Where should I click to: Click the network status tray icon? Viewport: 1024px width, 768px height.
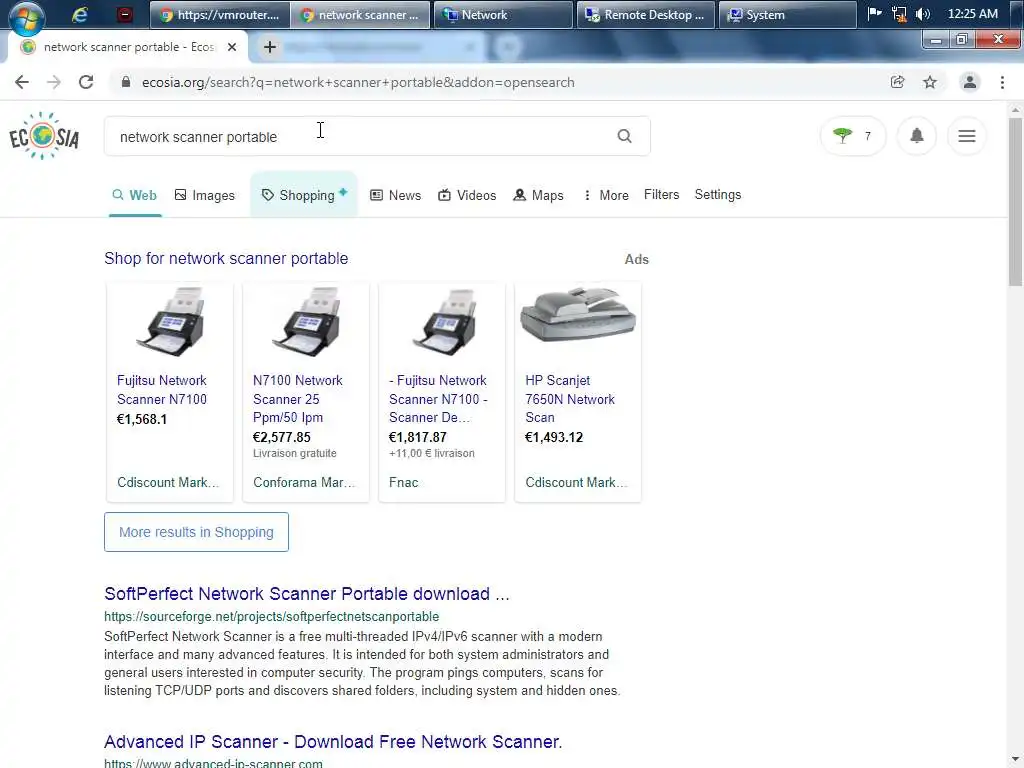(x=899, y=14)
